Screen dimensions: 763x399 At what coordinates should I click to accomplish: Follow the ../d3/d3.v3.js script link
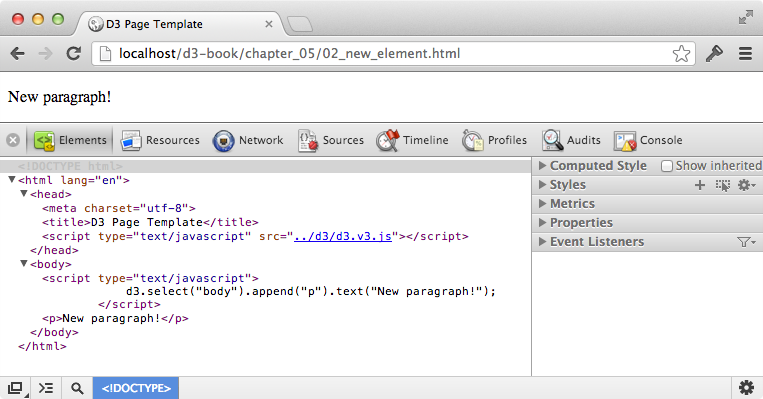tap(343, 236)
